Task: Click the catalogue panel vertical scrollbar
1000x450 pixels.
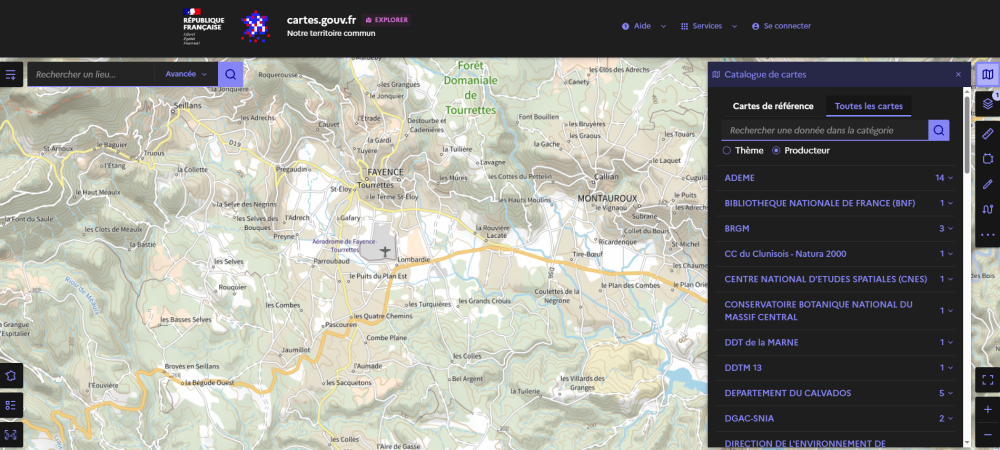Action: point(967,134)
